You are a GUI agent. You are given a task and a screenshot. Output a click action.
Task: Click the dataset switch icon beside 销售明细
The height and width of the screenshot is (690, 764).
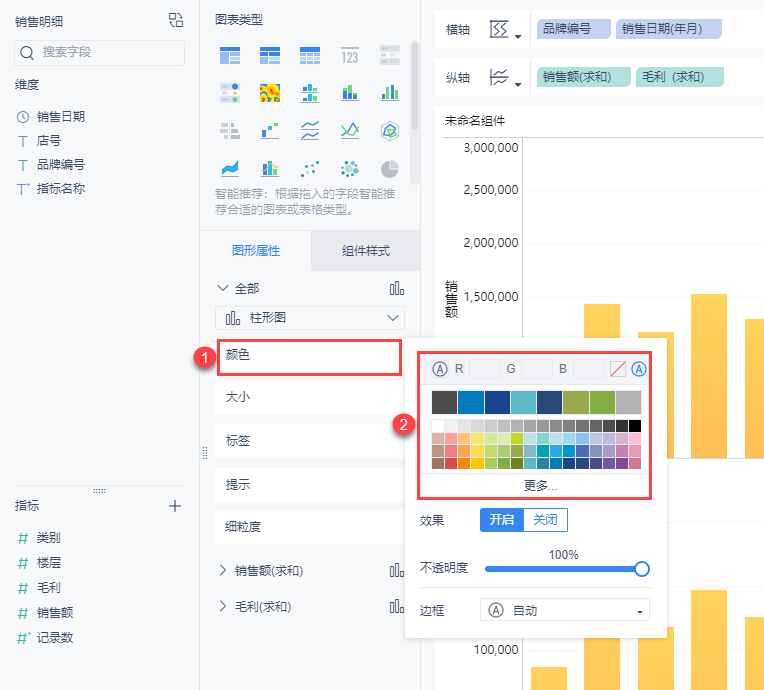(175, 20)
